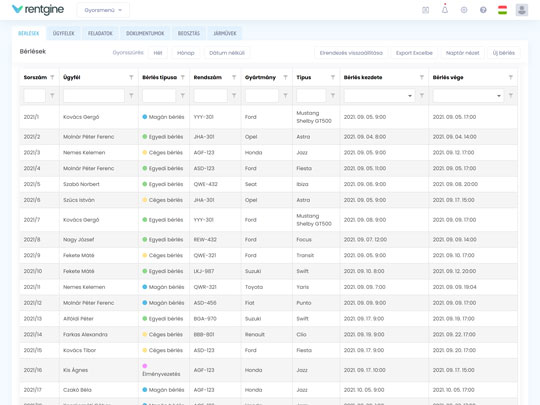Open filter menu for Típus header

[333, 77]
